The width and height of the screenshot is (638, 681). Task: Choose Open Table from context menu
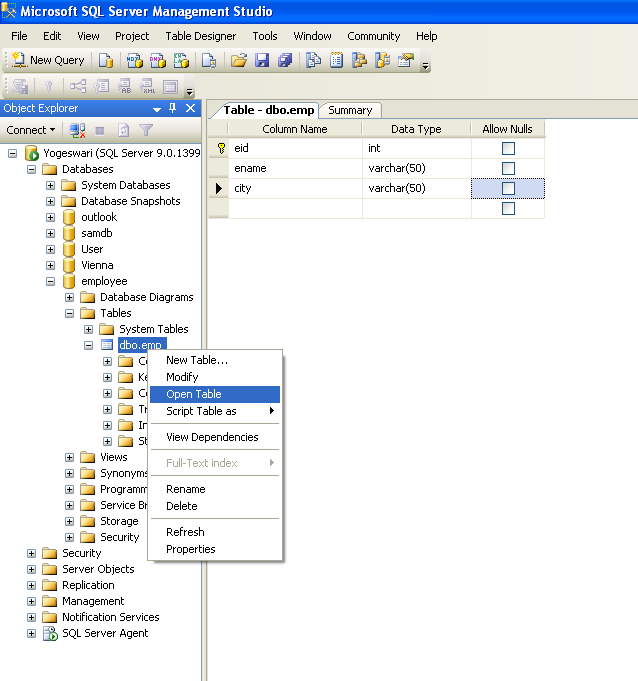(x=215, y=394)
